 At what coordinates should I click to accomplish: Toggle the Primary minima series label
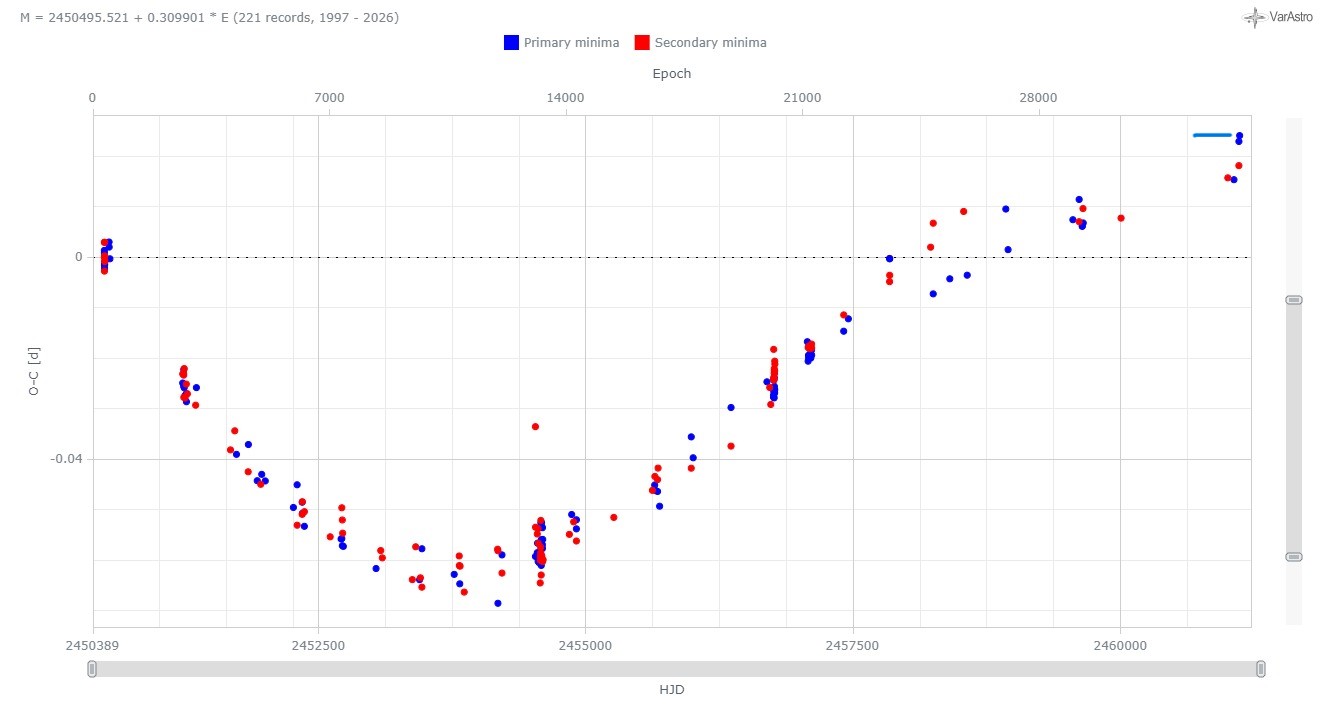pos(571,42)
